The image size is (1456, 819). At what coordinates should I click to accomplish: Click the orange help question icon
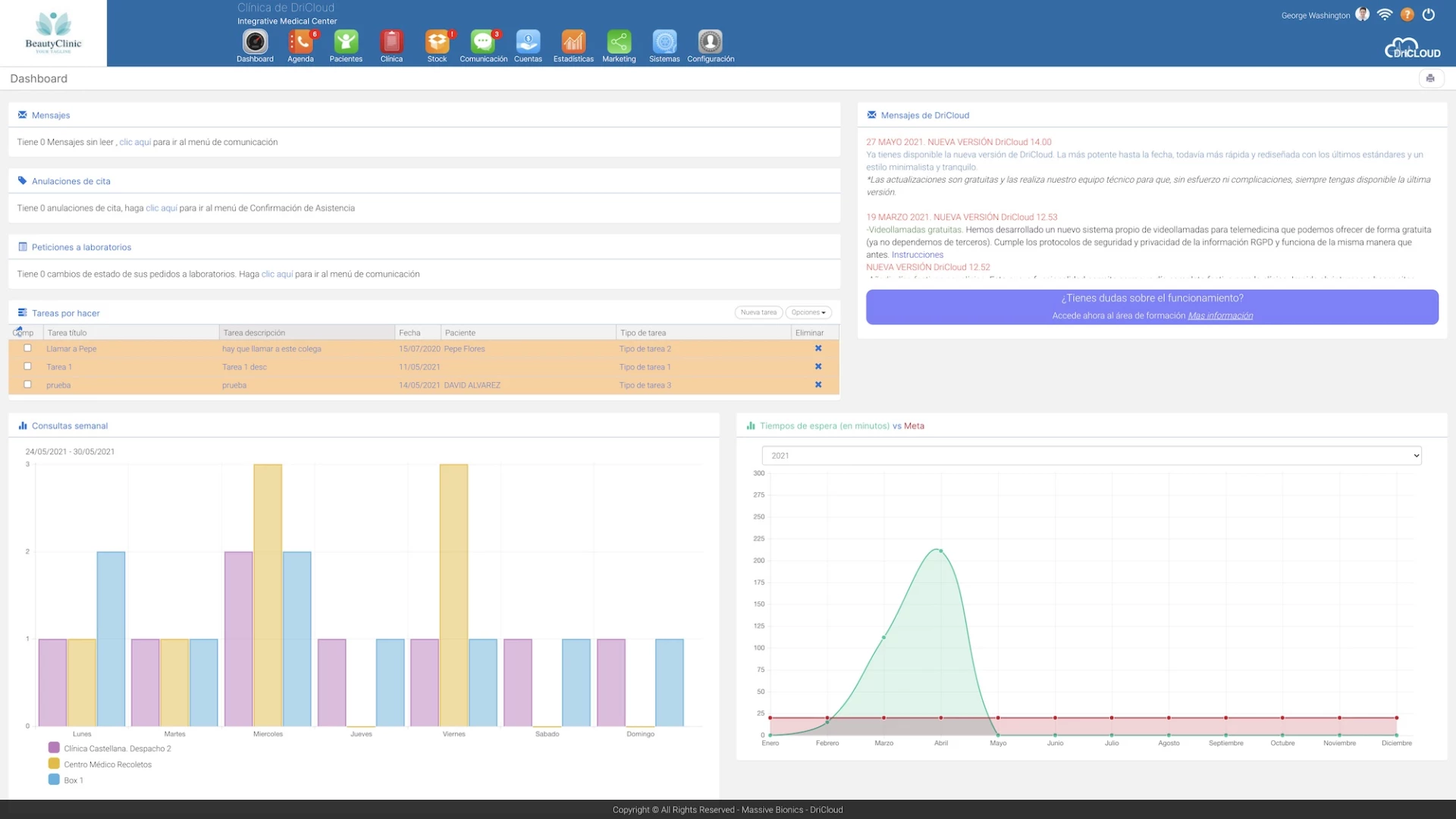point(1407,14)
